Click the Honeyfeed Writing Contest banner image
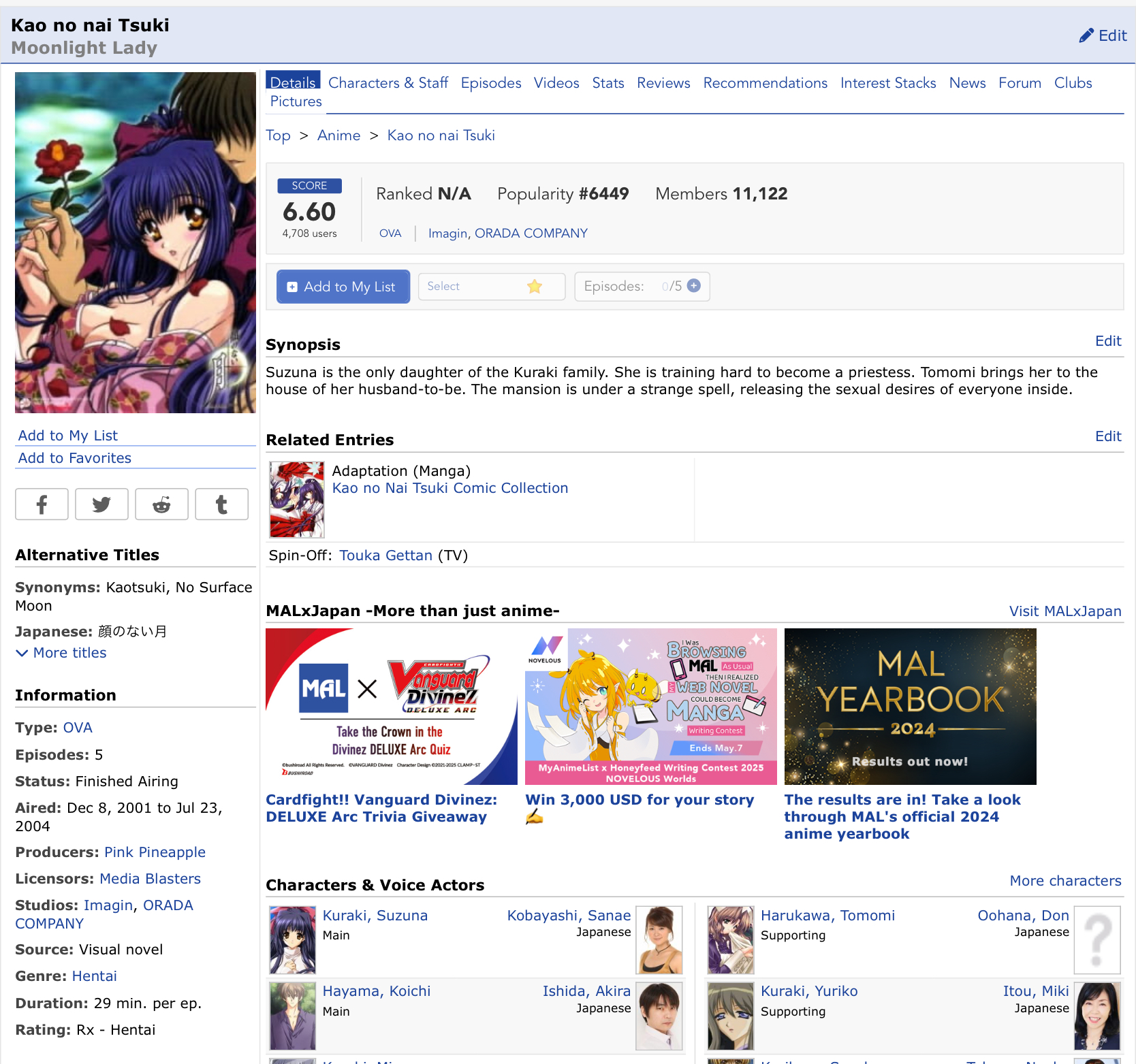Viewport: 1136px width, 1064px height. 651,707
